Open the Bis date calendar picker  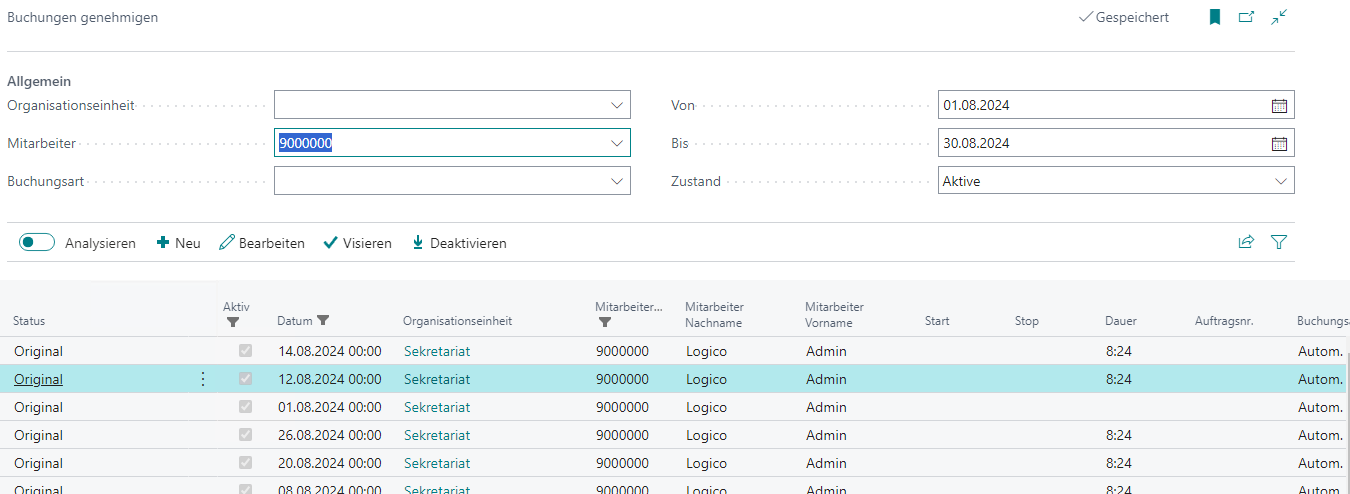pos(1279,143)
